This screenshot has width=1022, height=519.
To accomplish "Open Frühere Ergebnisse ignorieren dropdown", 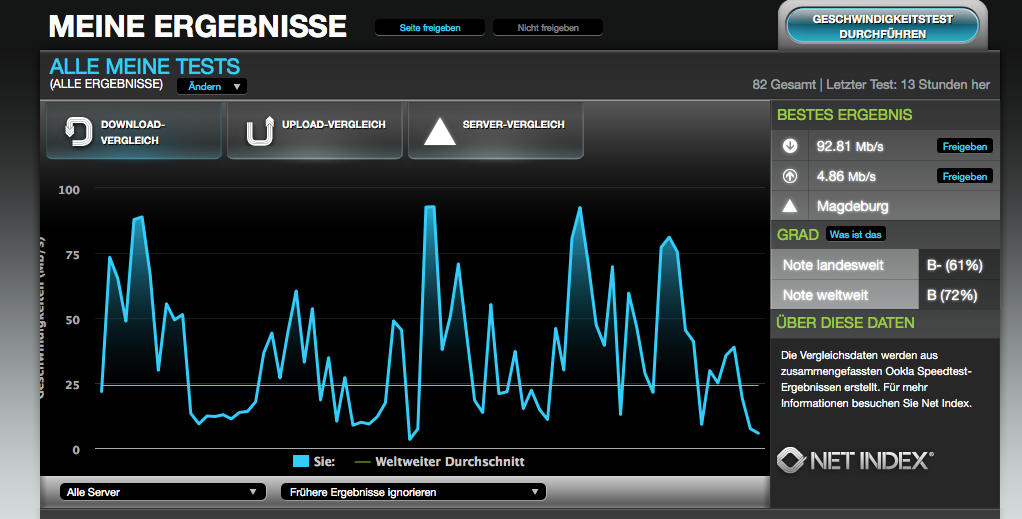I will 414,492.
